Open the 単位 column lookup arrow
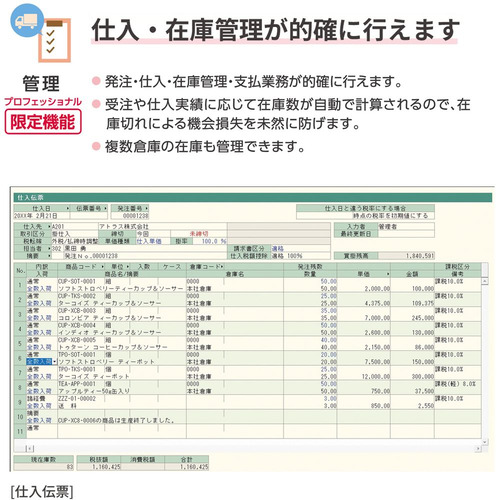Screen dimensions: 500x500 128,267
